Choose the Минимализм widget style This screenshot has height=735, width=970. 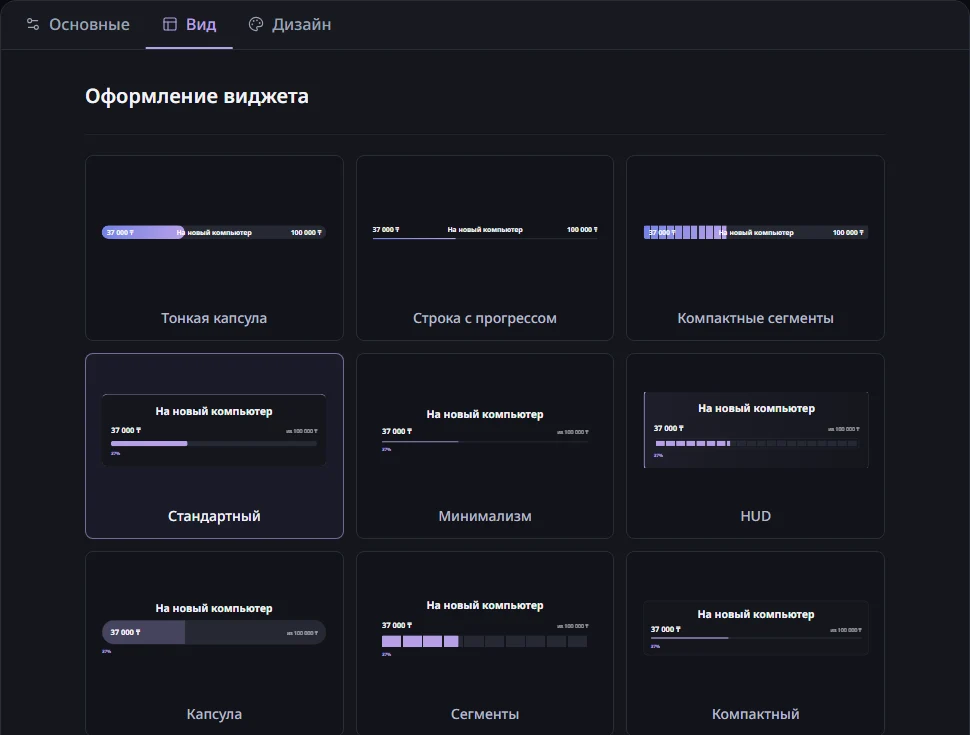coord(485,445)
